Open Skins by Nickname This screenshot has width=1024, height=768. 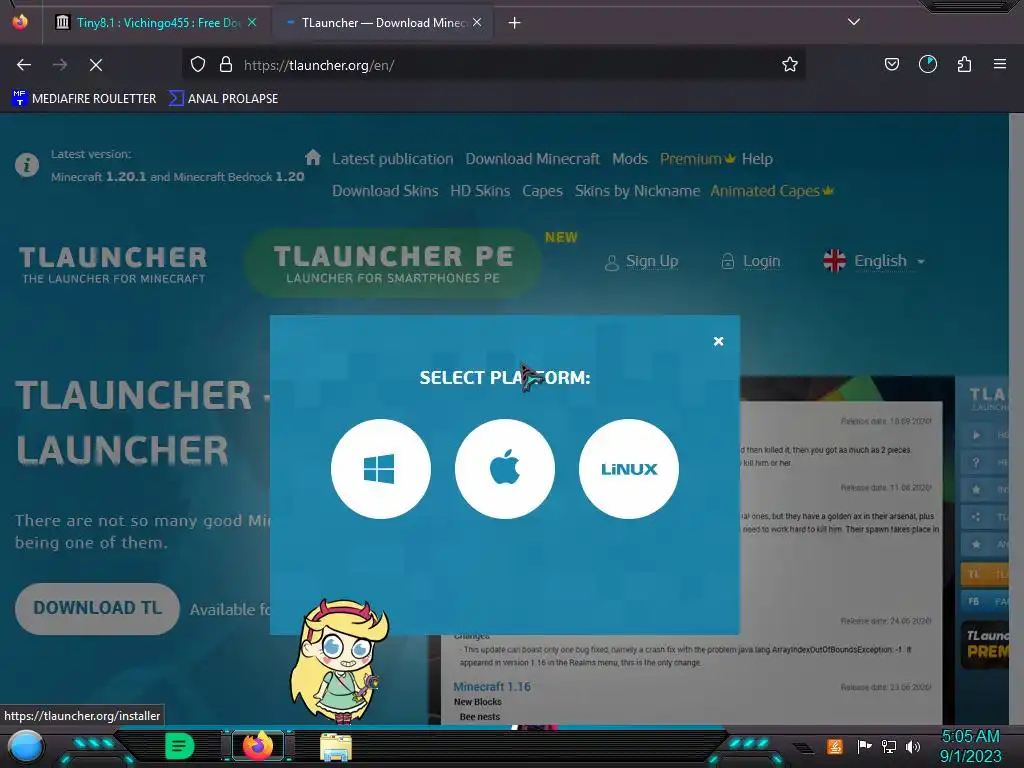637,191
